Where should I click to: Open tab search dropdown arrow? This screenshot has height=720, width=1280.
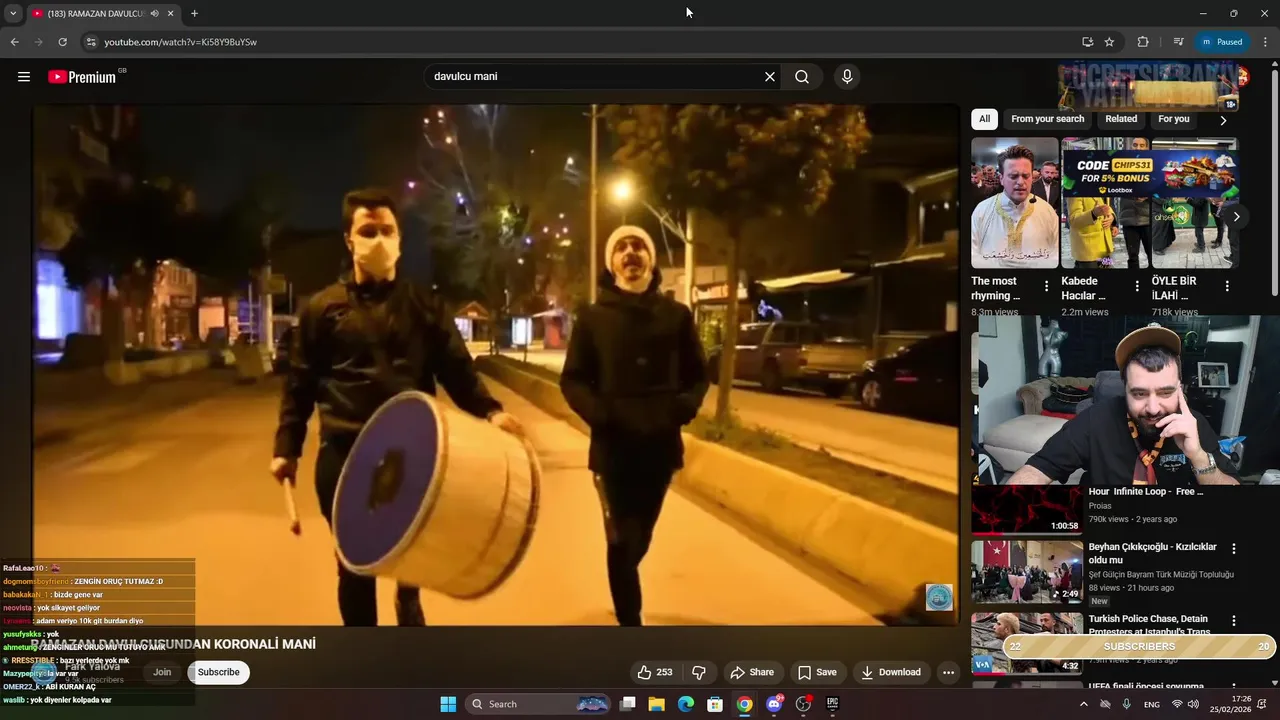pyautogui.click(x=13, y=14)
